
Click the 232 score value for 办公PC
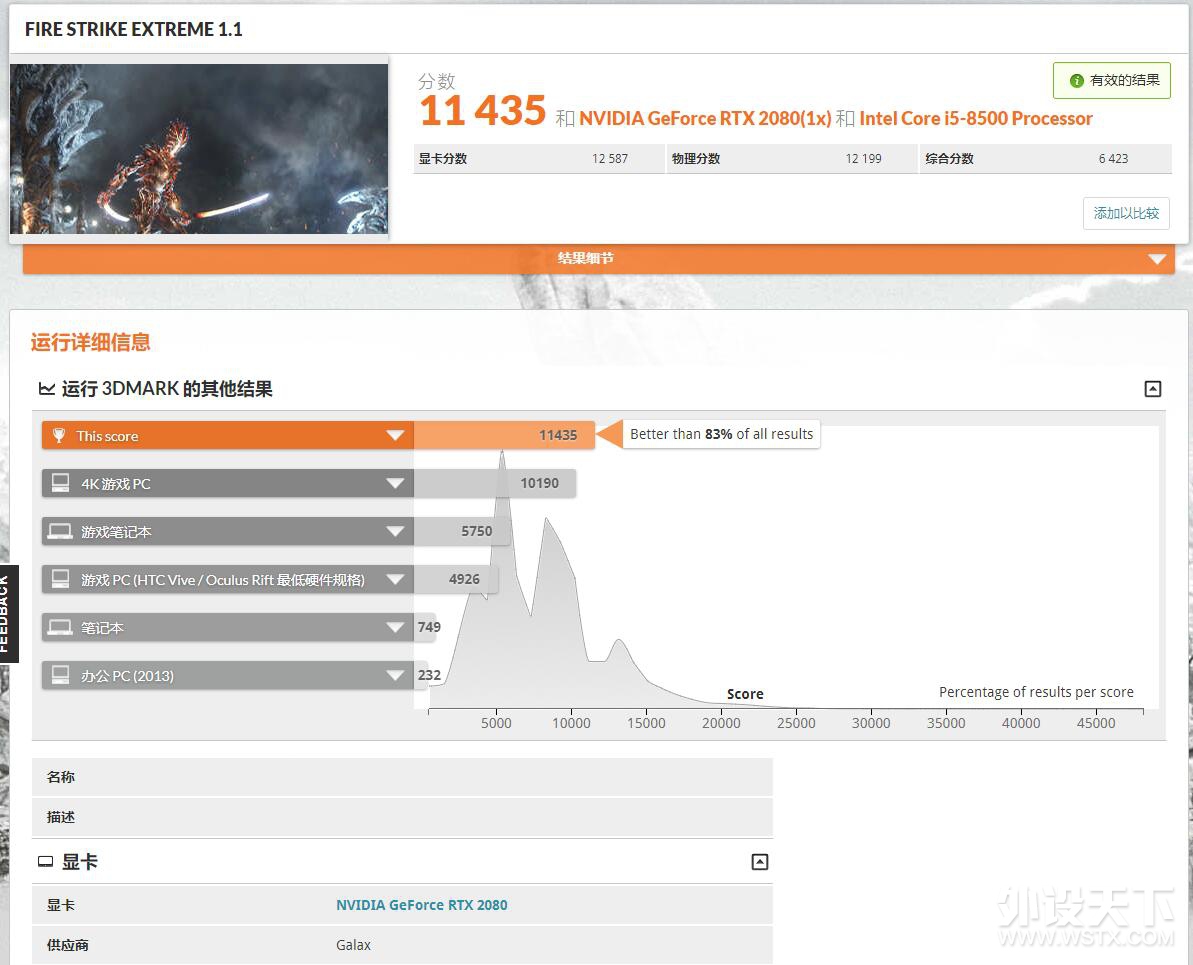(x=429, y=675)
